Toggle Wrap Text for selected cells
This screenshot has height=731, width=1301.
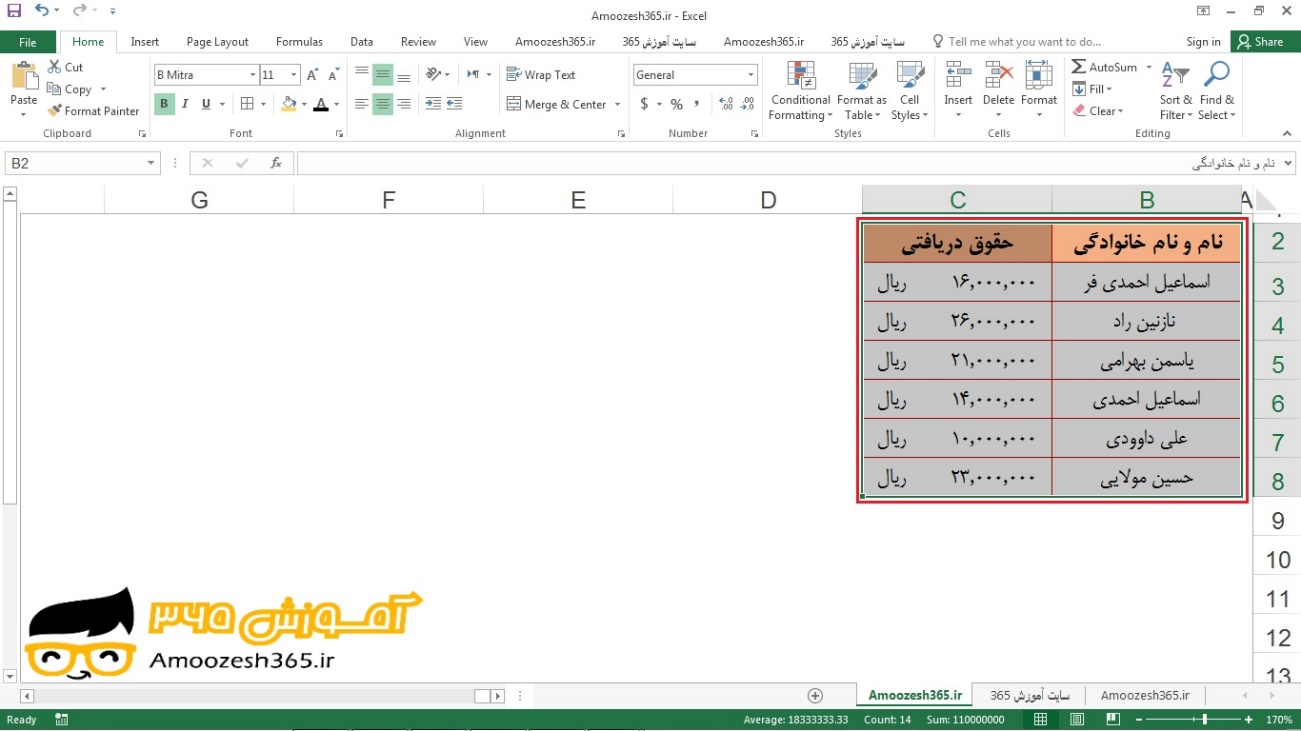(x=541, y=75)
